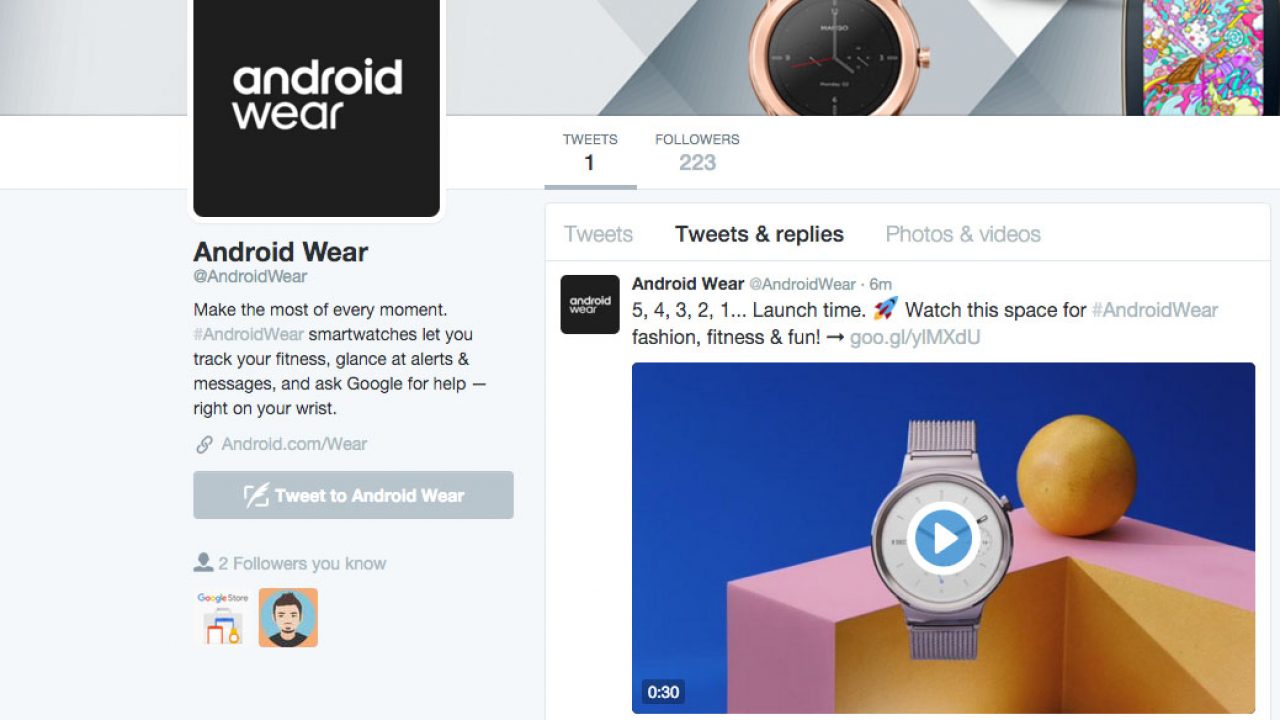Open the Android.com/Wear website link
The image size is (1280, 720).
(x=294, y=444)
